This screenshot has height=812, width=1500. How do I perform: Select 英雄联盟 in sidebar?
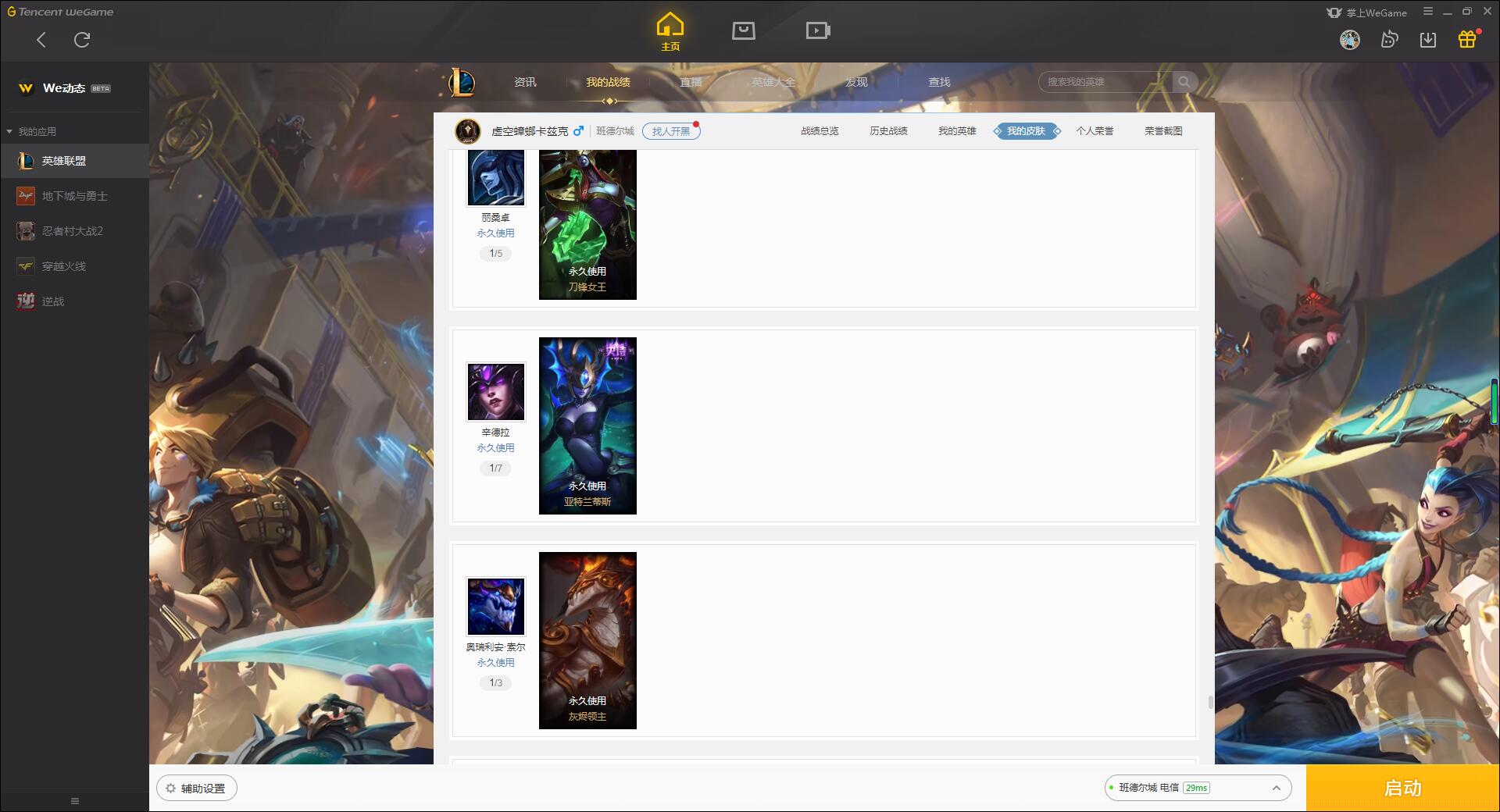(74, 161)
